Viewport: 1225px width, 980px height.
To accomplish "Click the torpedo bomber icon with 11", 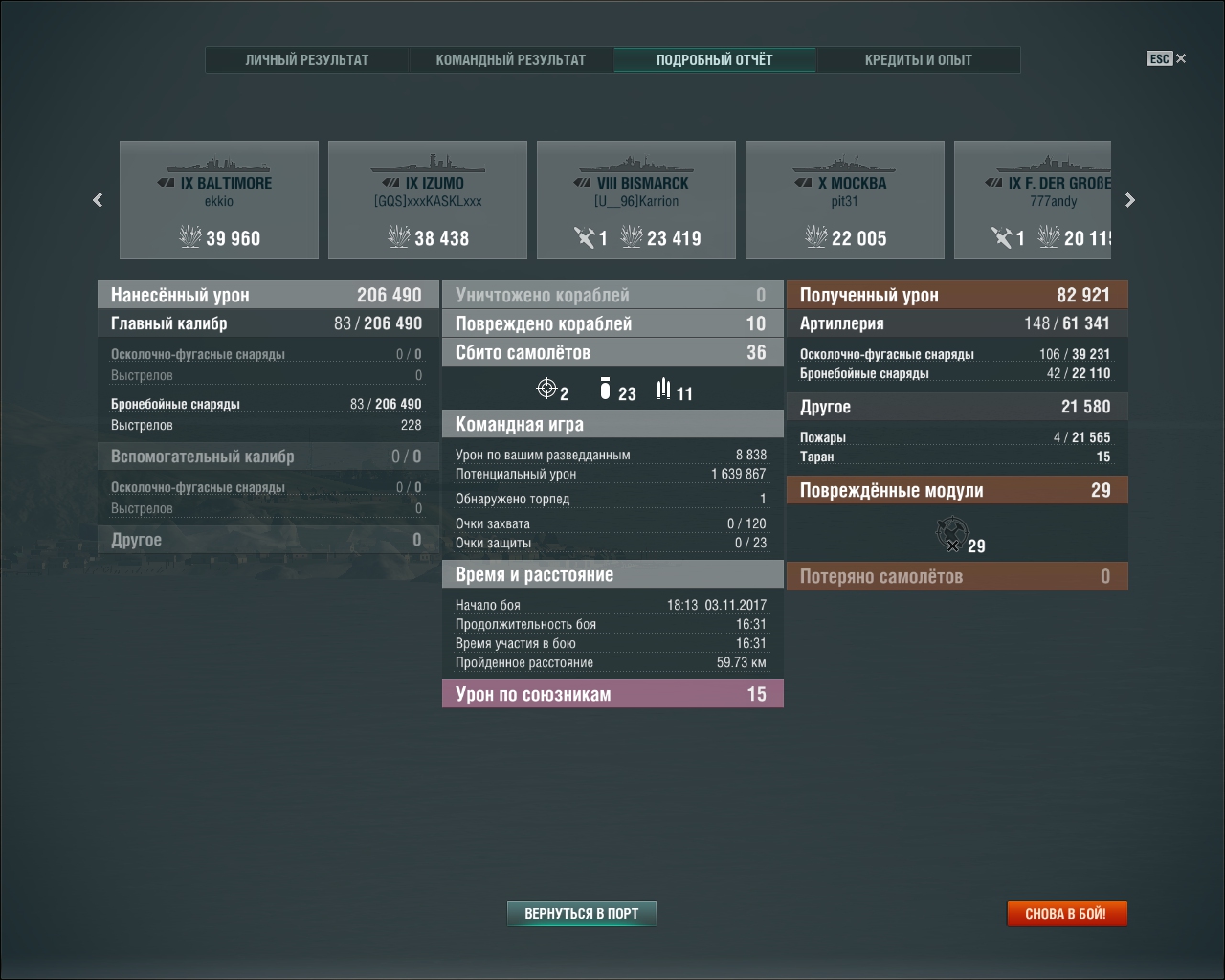I will (x=663, y=388).
